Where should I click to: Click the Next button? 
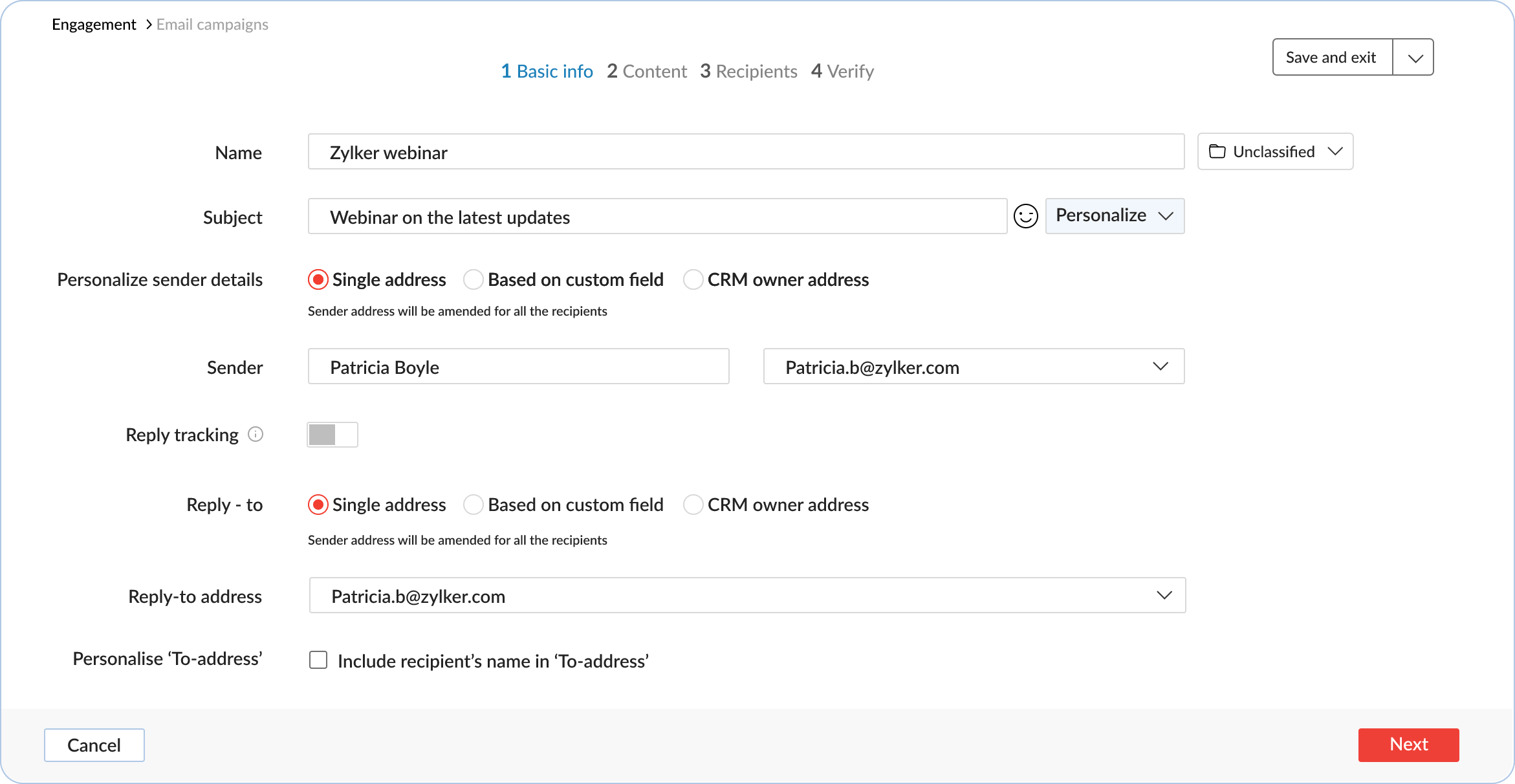[1408, 745]
